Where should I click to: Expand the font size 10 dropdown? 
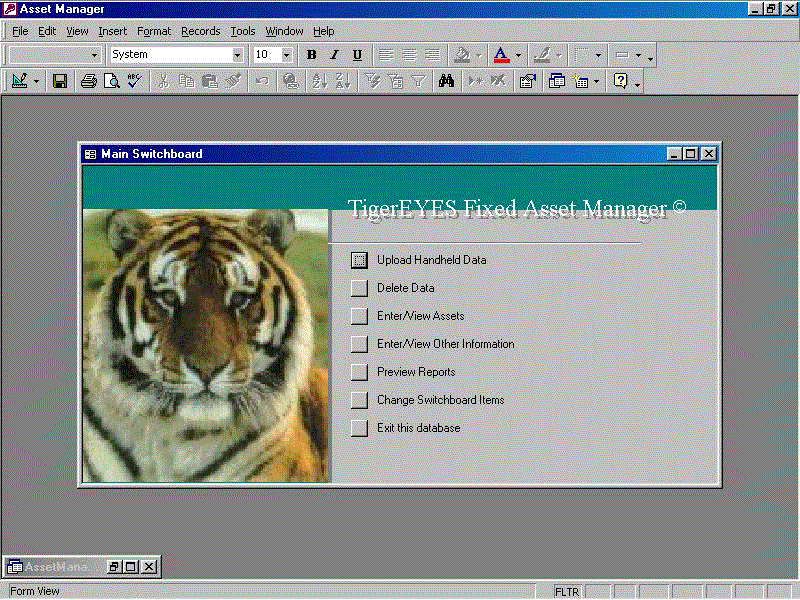(x=286, y=55)
